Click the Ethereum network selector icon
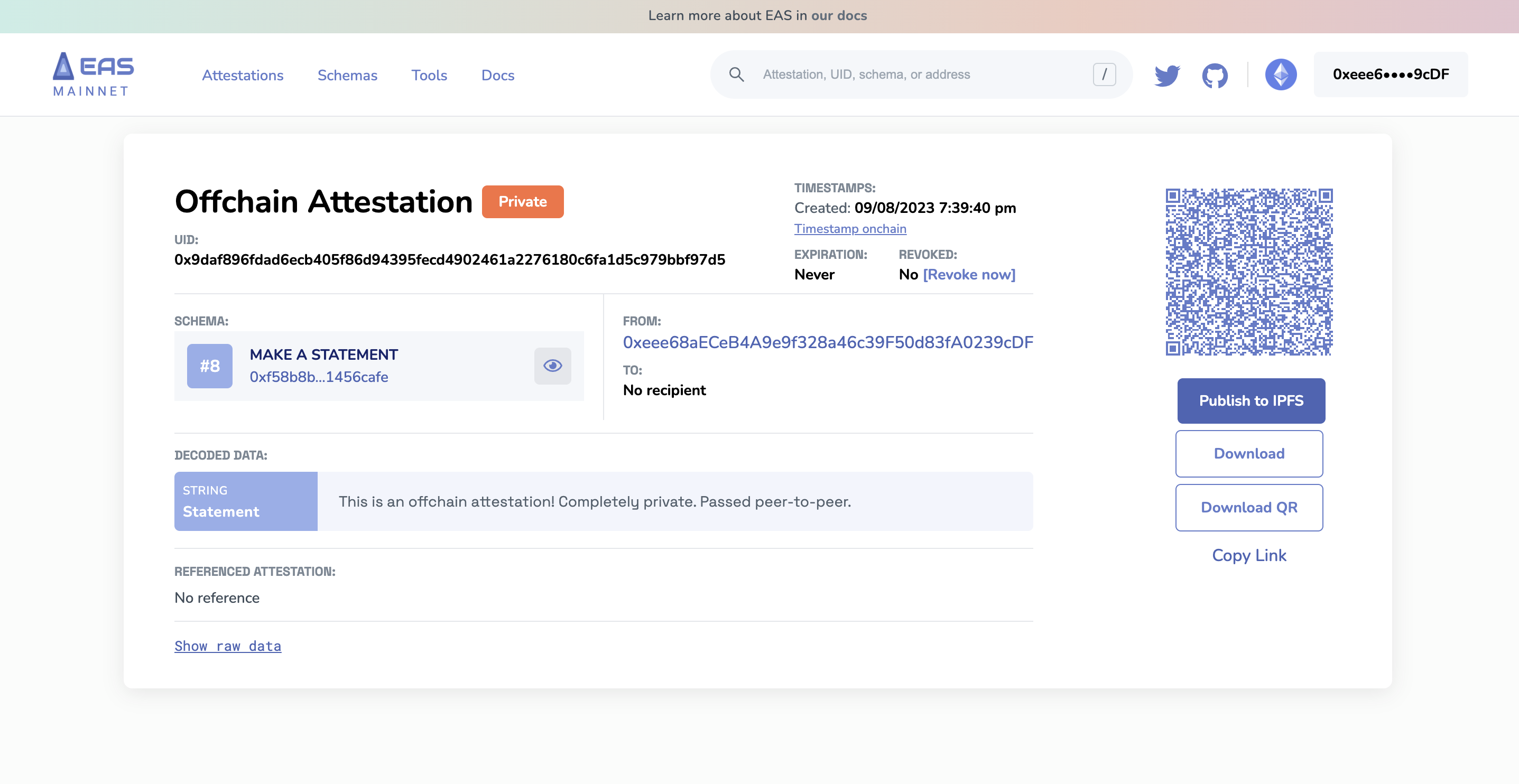This screenshot has height=784, width=1519. 1281,75
